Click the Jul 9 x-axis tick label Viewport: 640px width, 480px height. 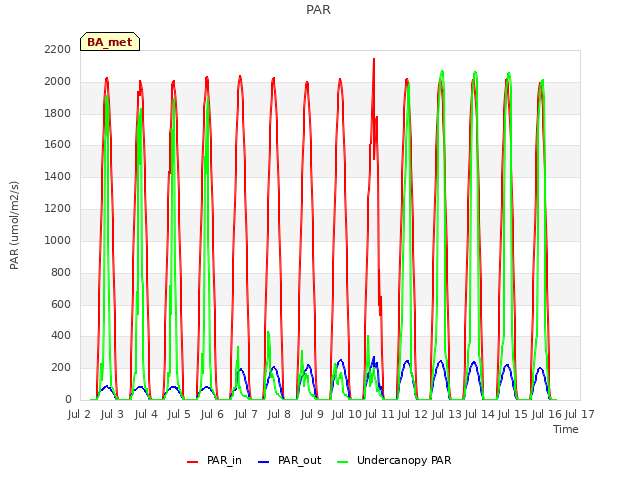pos(312,414)
